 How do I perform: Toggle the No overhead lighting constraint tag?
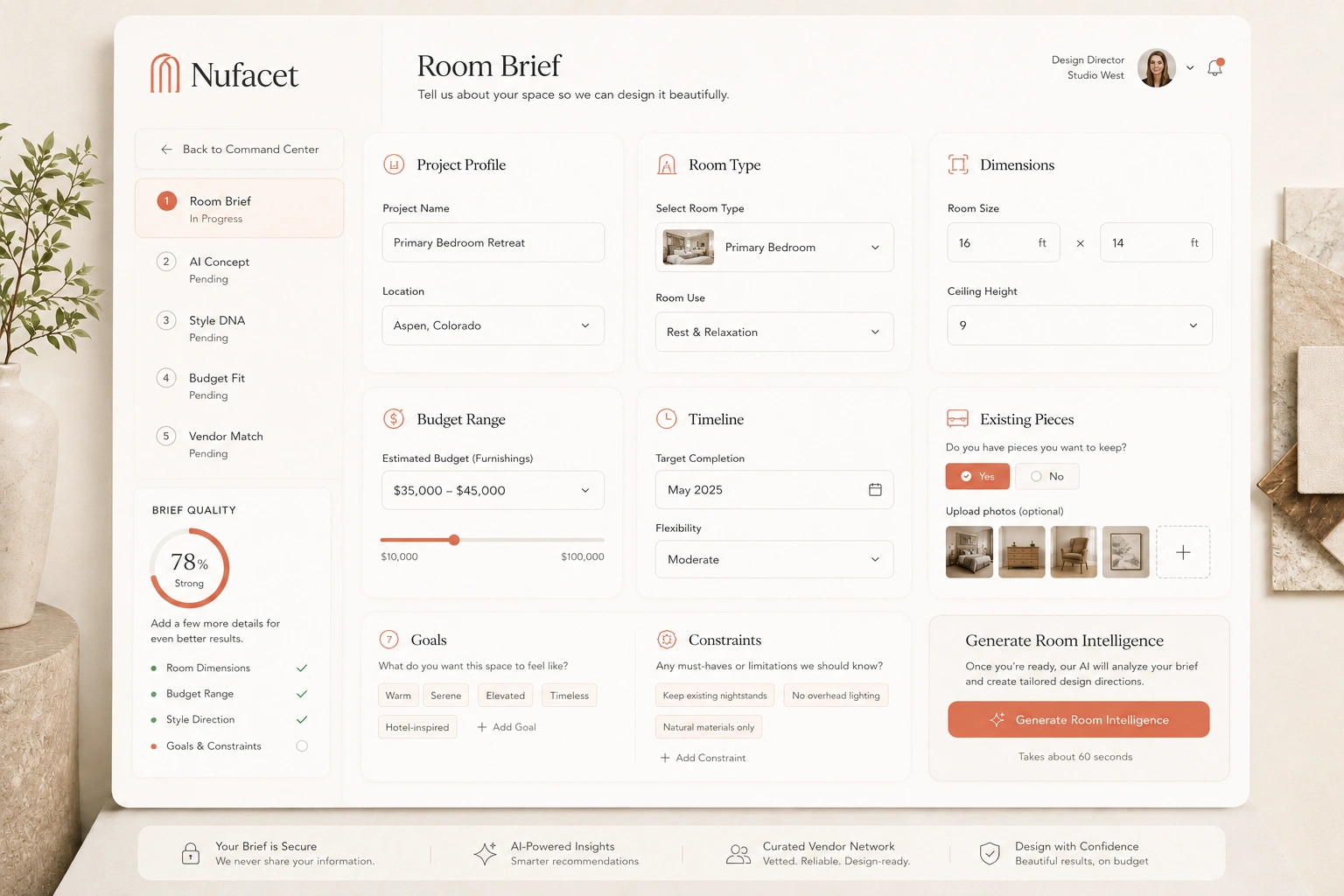point(836,696)
